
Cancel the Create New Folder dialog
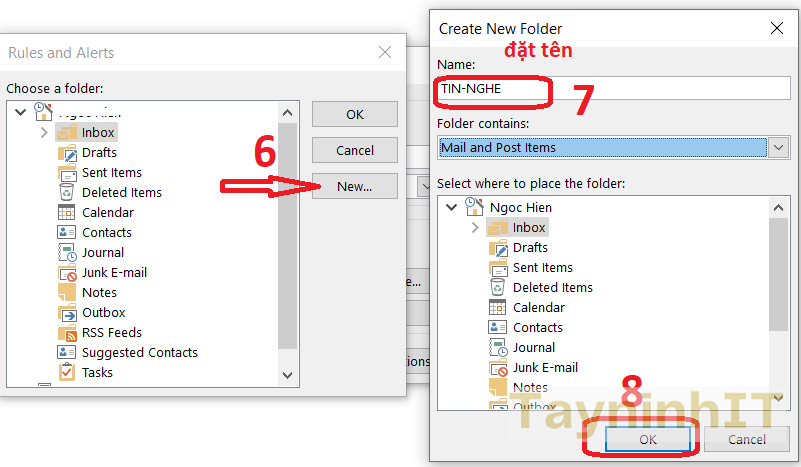pyautogui.click(x=747, y=439)
